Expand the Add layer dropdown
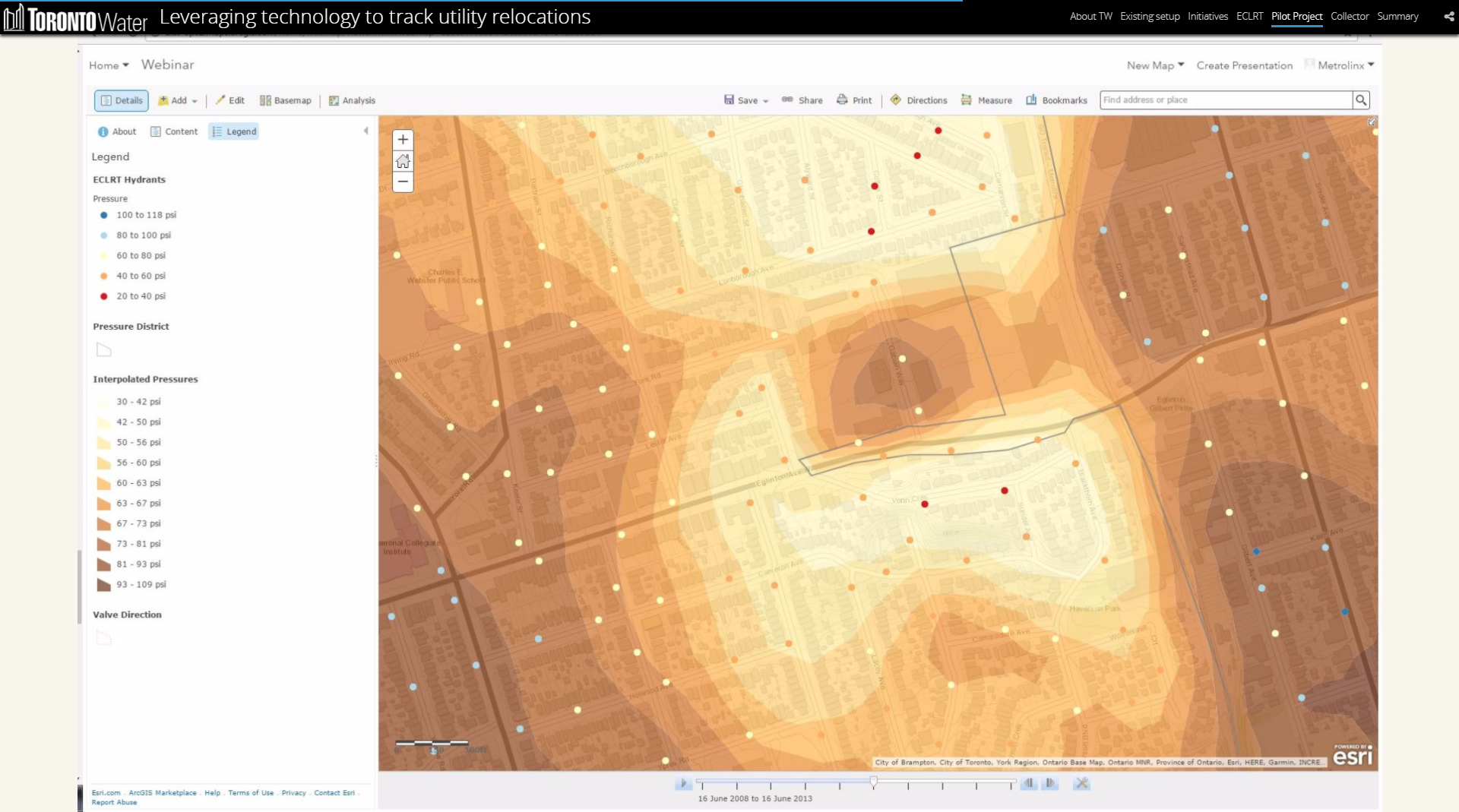 click(178, 100)
